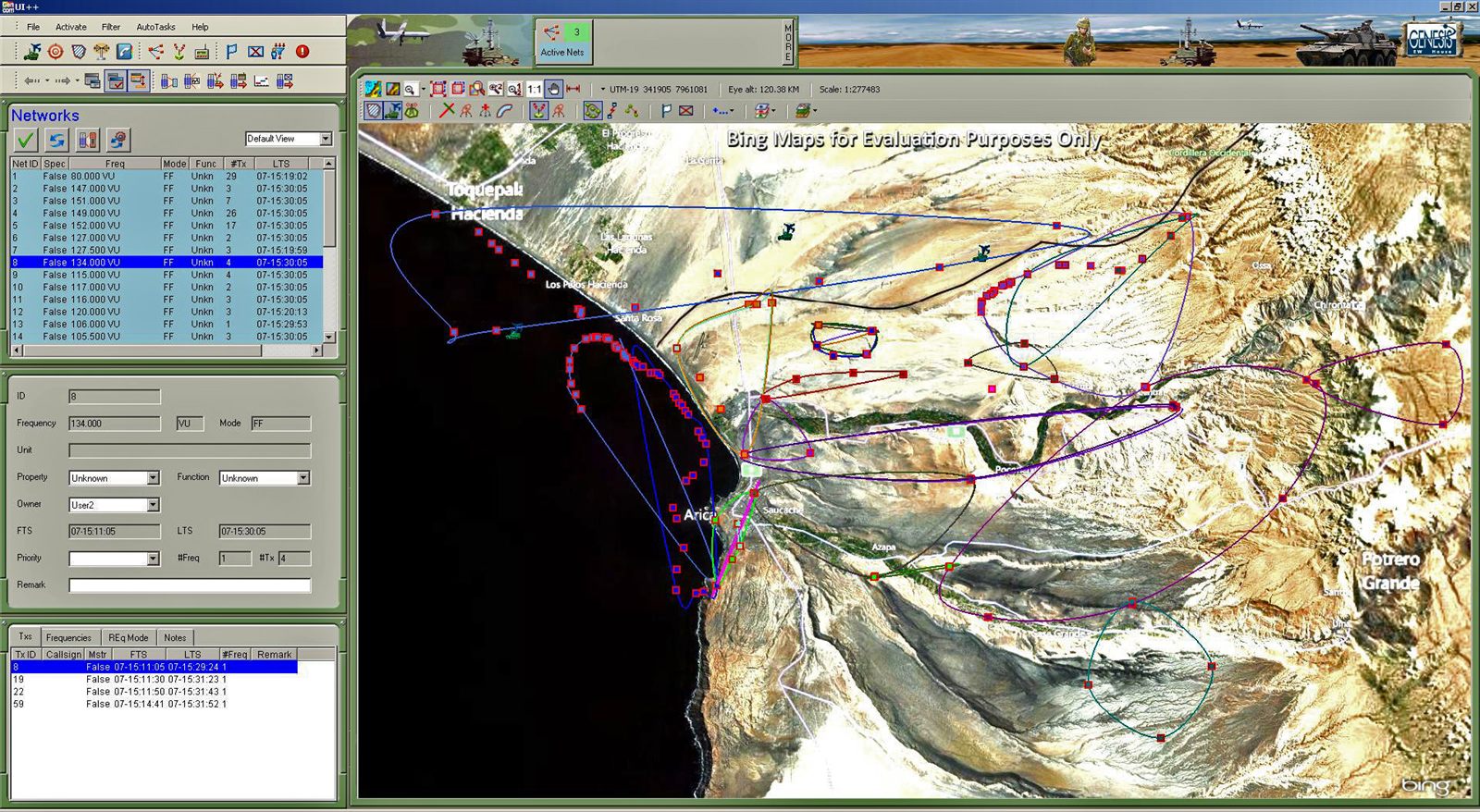The image size is (1480, 812).
Task: Click the map layers icon at toolbar start
Action: point(373,89)
